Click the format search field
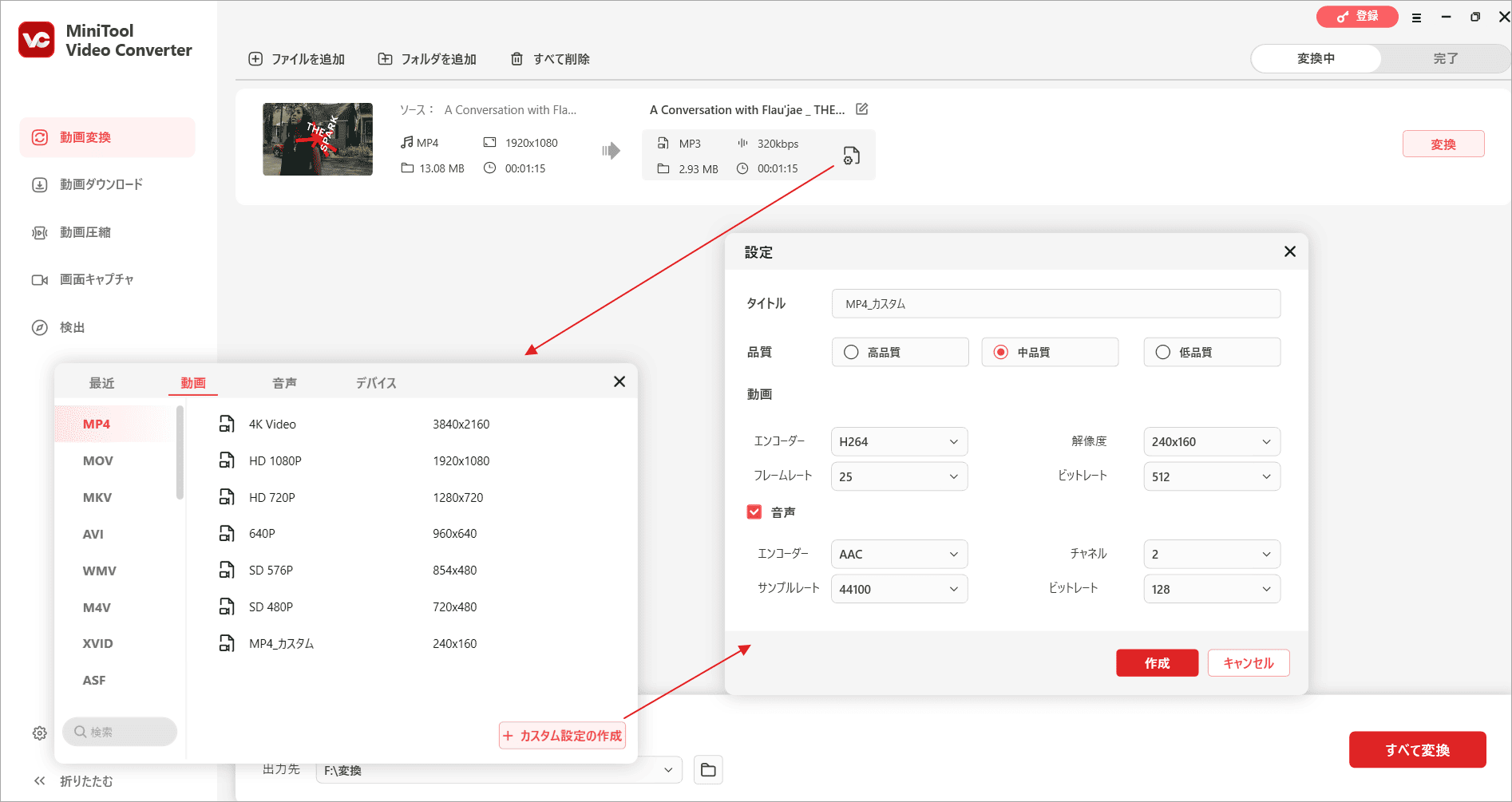The image size is (1512, 802). 120,732
